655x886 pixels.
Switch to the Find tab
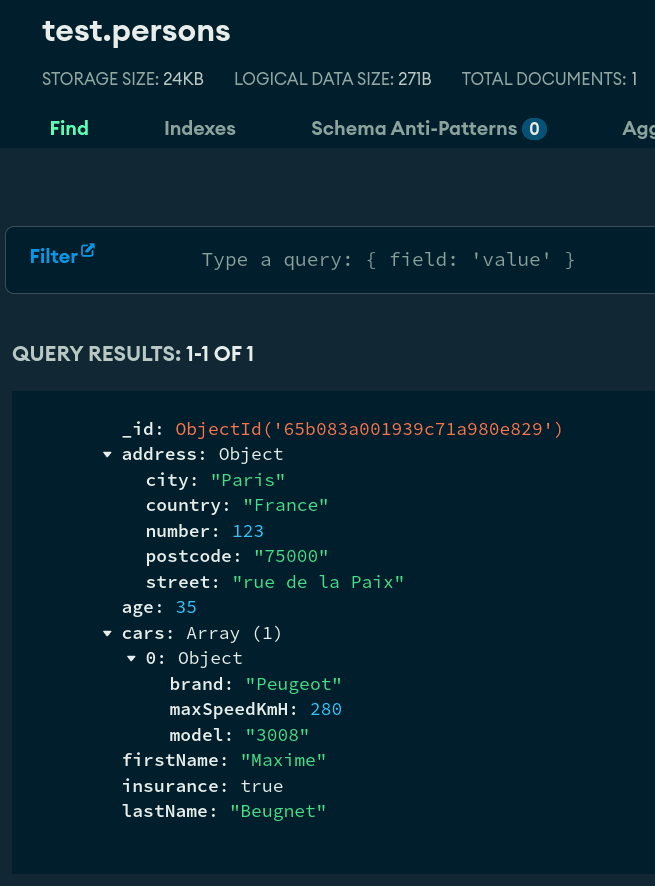69,128
